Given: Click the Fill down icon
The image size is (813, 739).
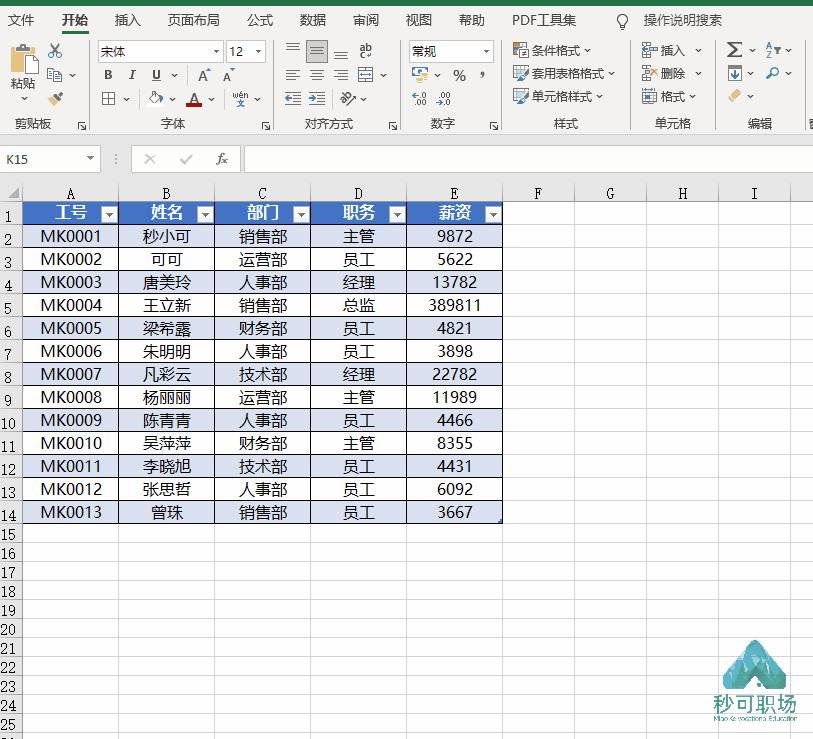Looking at the screenshot, I should pos(734,73).
